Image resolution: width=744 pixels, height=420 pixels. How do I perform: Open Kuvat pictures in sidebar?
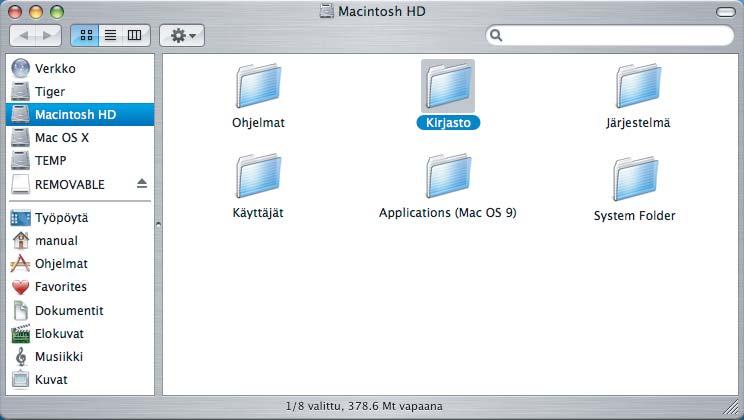(80, 380)
